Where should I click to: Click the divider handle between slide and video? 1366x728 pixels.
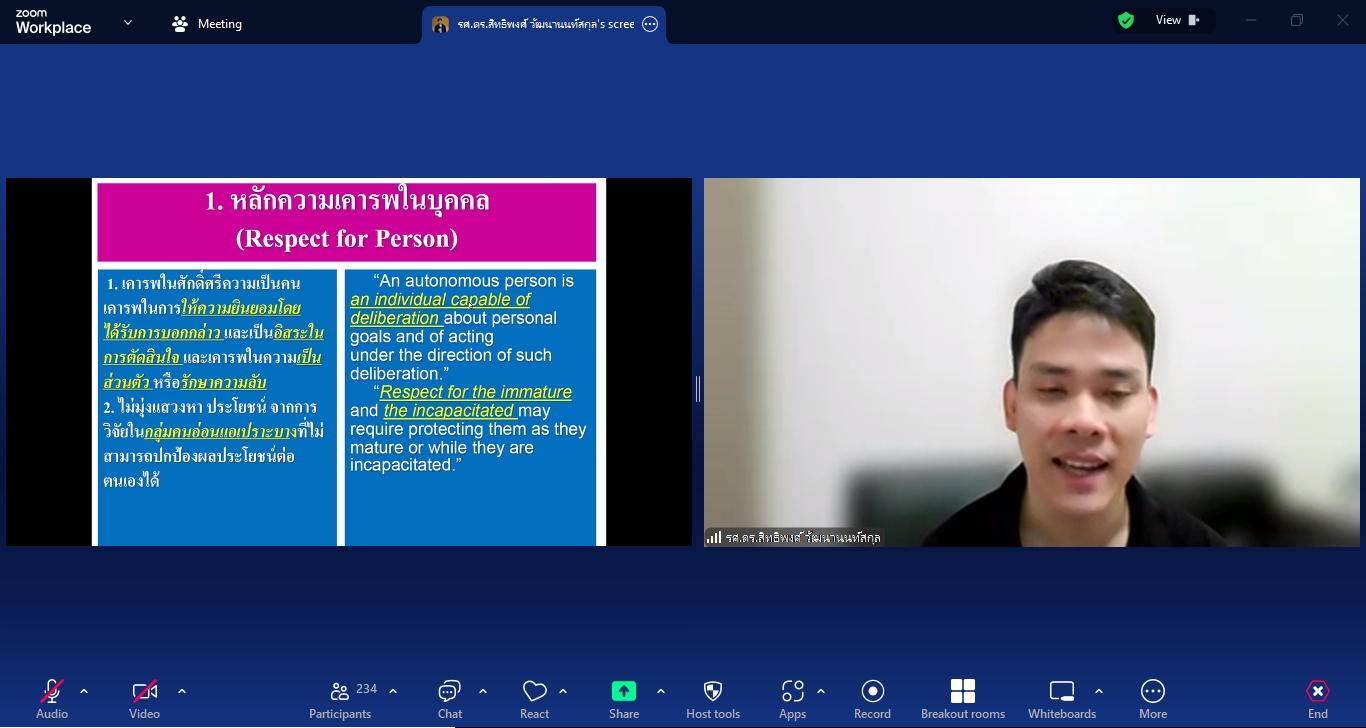(698, 388)
